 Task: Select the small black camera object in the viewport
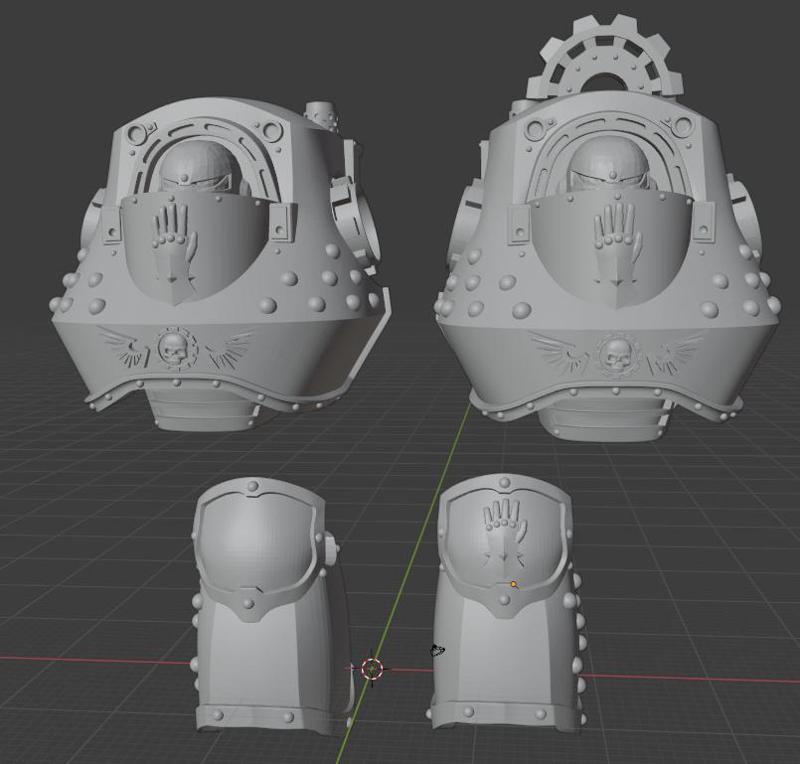[437, 650]
